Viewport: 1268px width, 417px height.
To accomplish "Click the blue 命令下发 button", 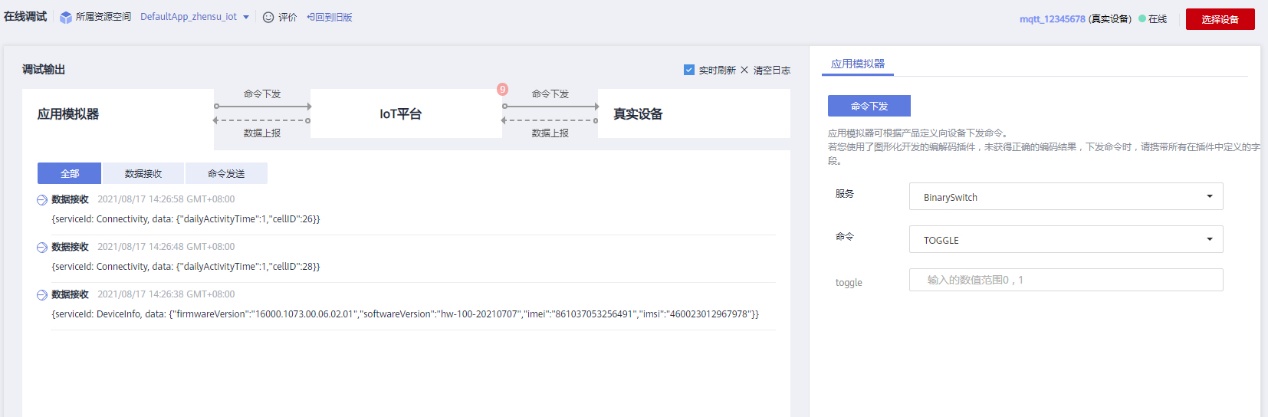I will tap(869, 105).
